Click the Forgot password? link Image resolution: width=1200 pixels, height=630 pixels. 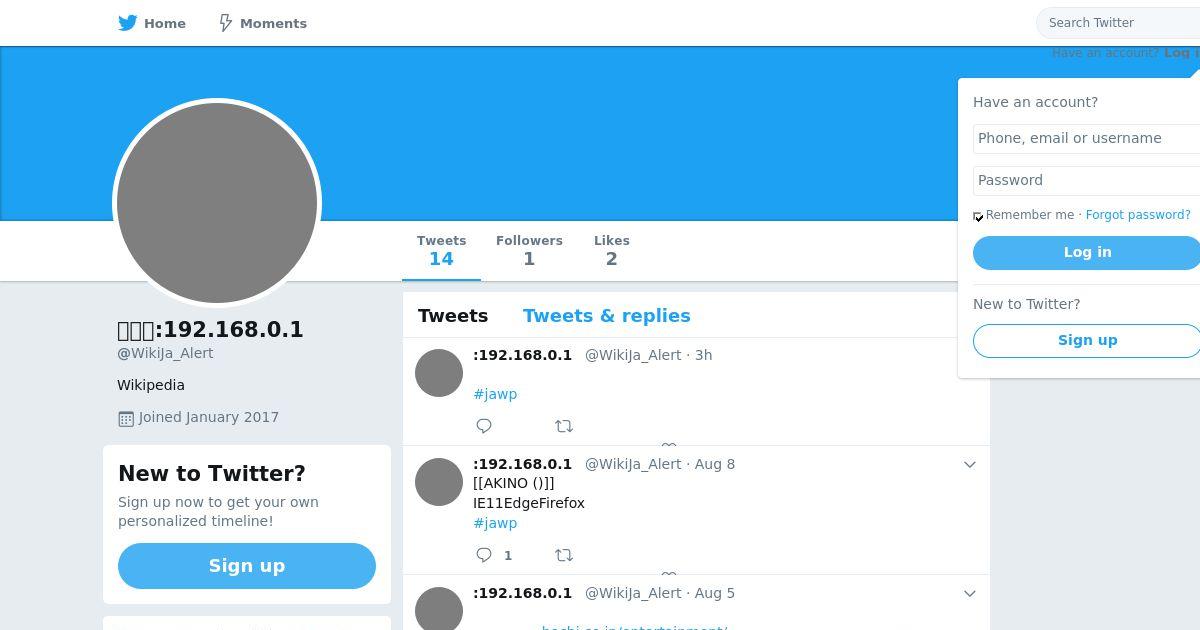pos(1138,215)
